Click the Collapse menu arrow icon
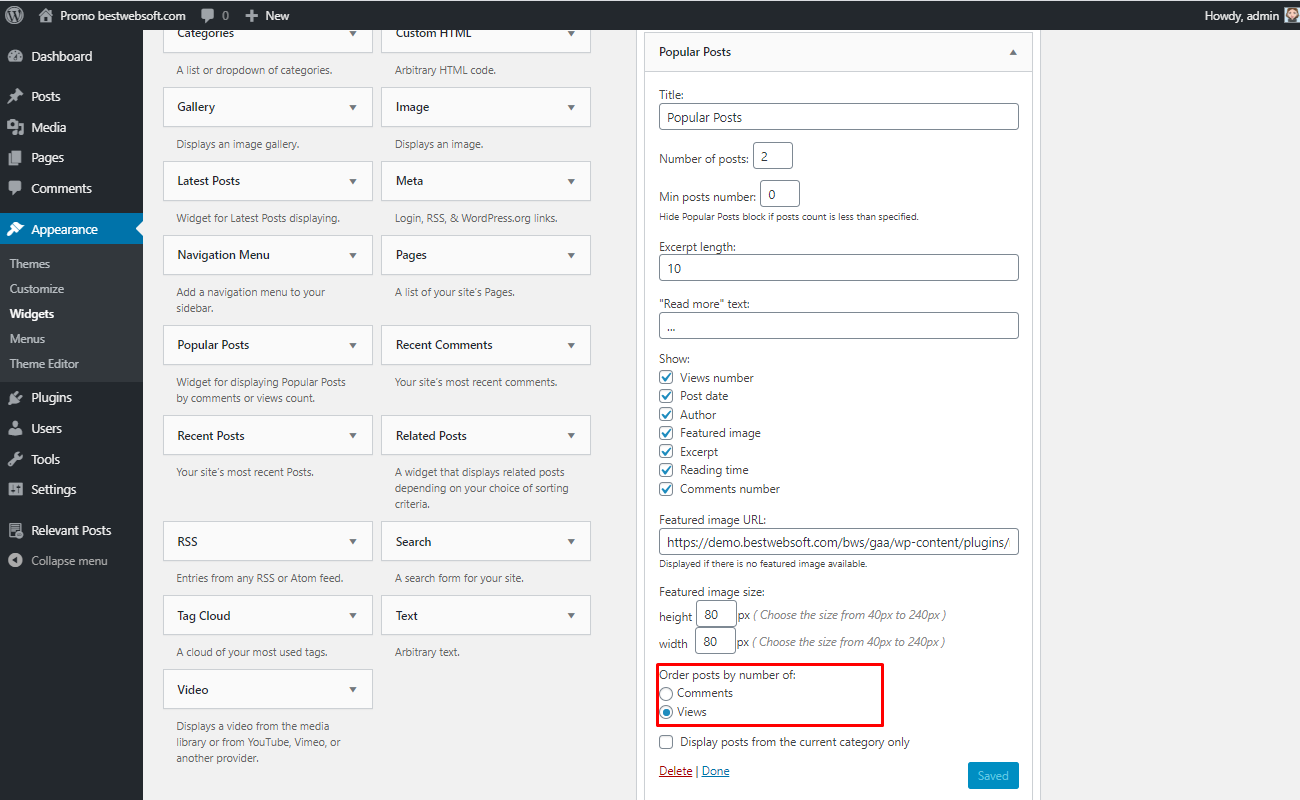Screen dimensions: 1300x800 point(15,561)
